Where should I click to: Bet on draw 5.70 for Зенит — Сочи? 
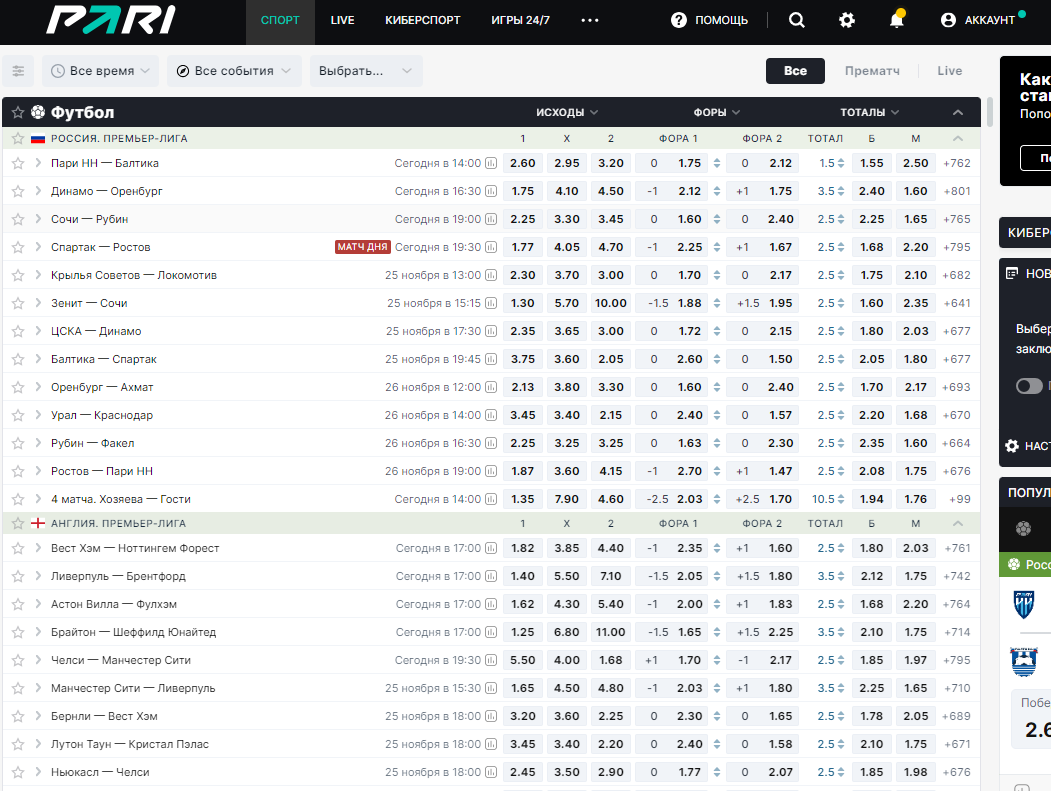[x=566, y=303]
